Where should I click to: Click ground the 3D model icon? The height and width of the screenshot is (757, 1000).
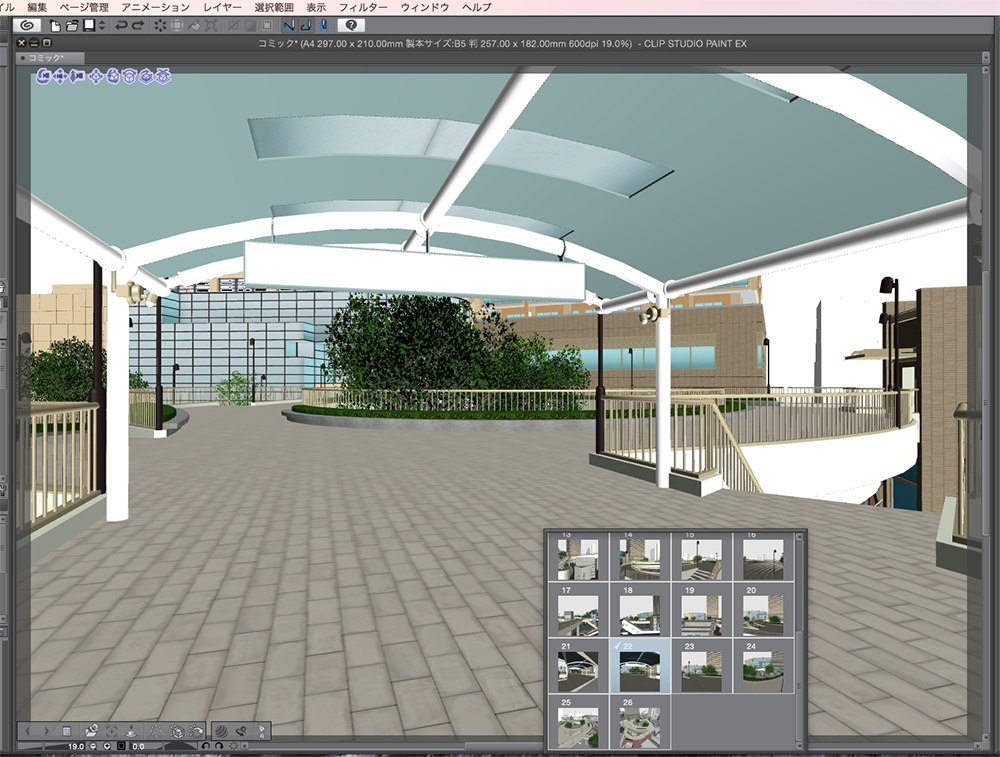131,730
